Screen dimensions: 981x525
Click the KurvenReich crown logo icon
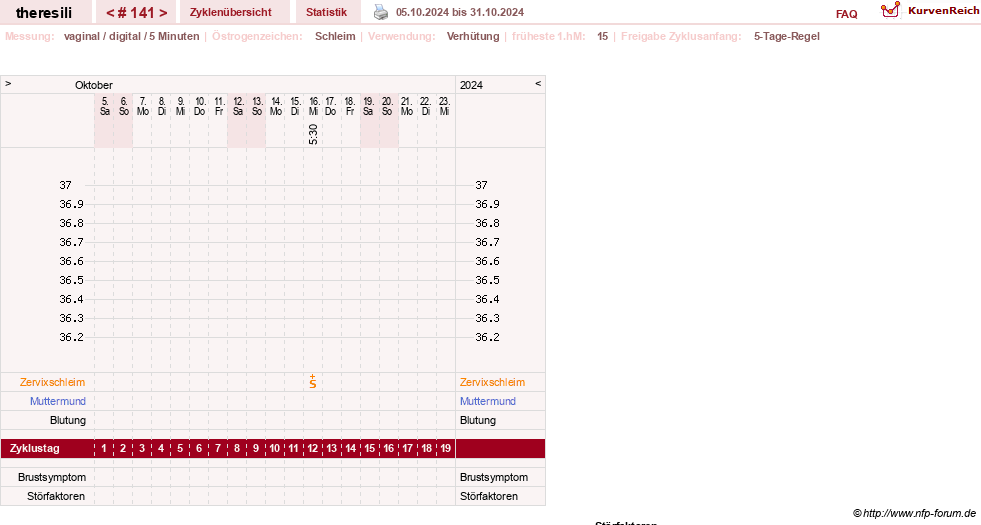pos(890,10)
